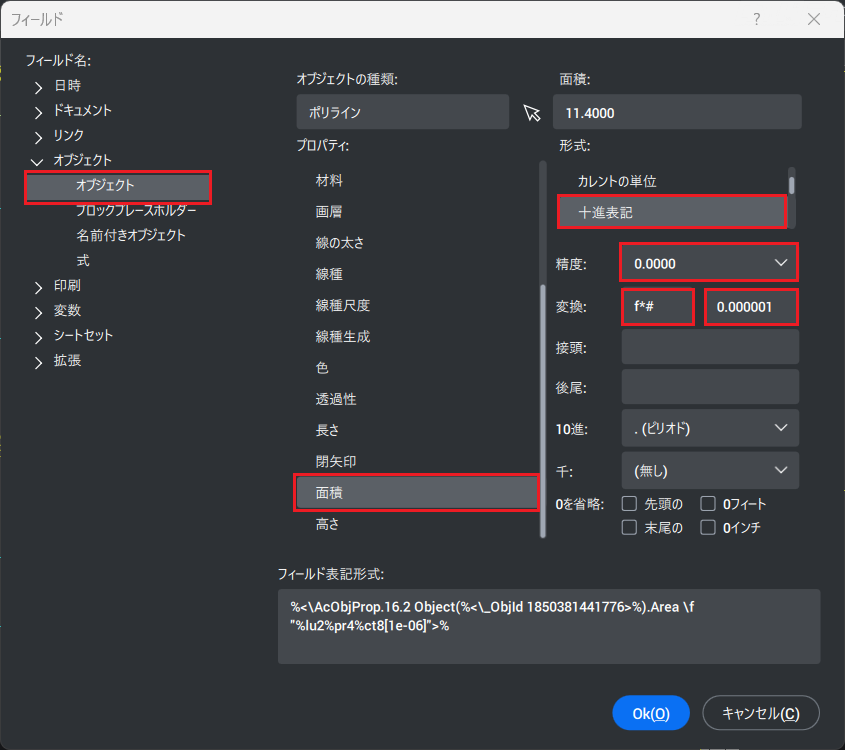Click the select object arrow icon
Viewport: 845px width, 750px height.
coord(531,113)
